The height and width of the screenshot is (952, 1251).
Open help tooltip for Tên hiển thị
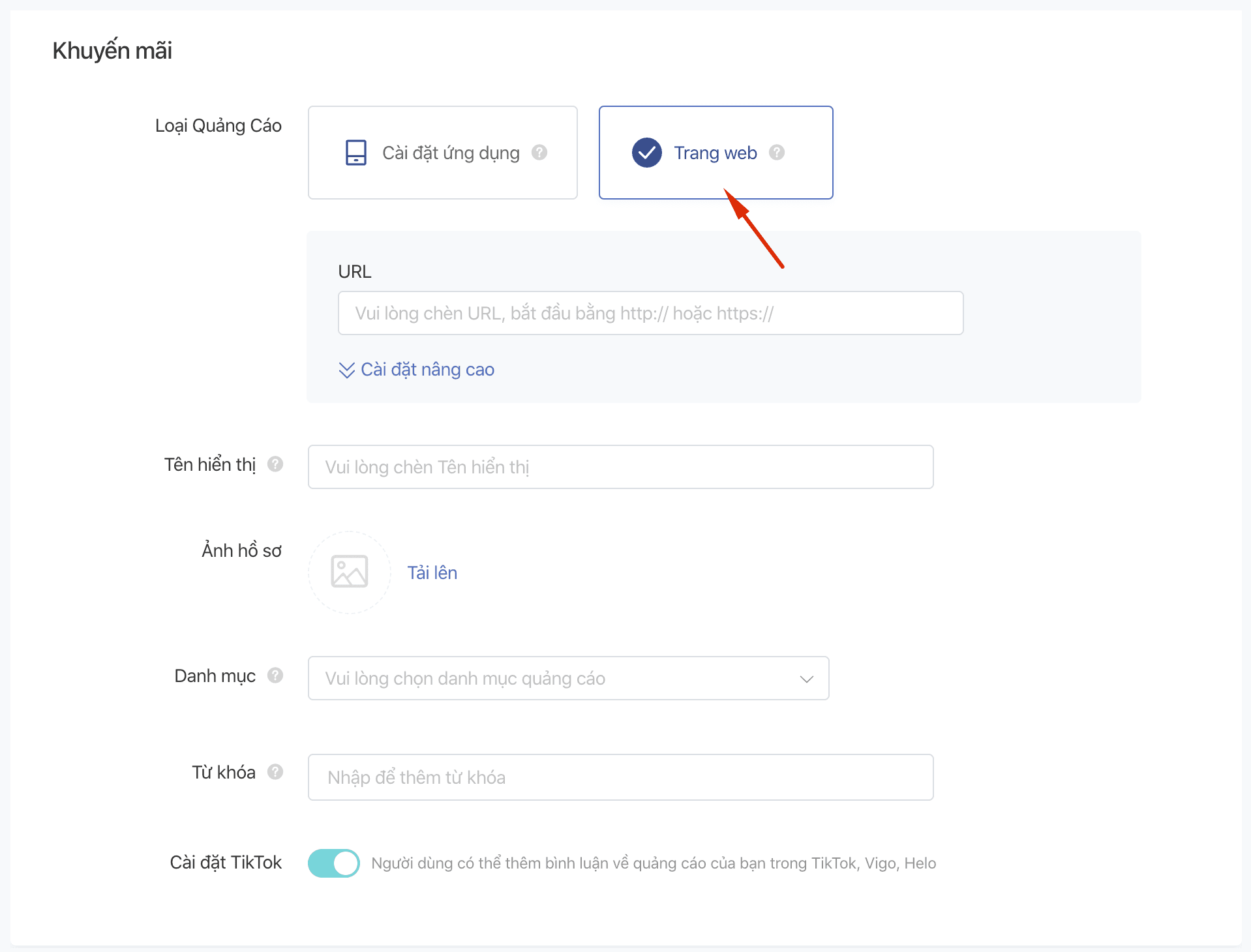(275, 464)
